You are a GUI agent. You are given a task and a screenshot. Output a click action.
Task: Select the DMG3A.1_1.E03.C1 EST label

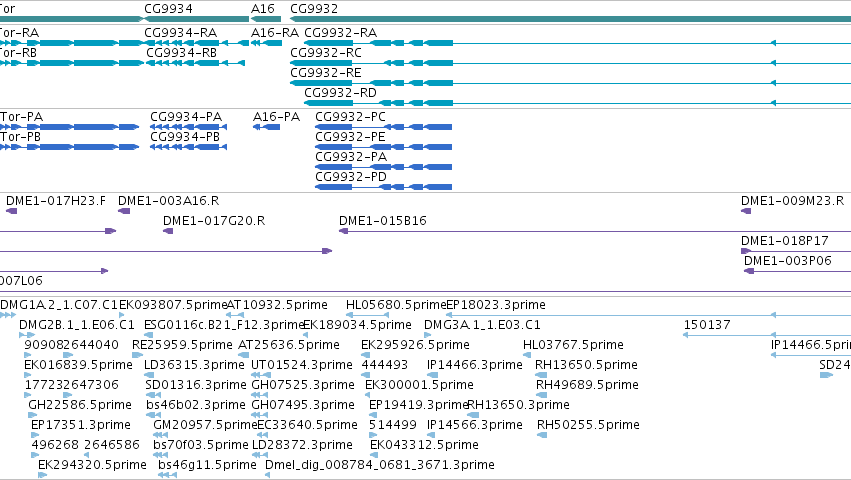click(482, 325)
